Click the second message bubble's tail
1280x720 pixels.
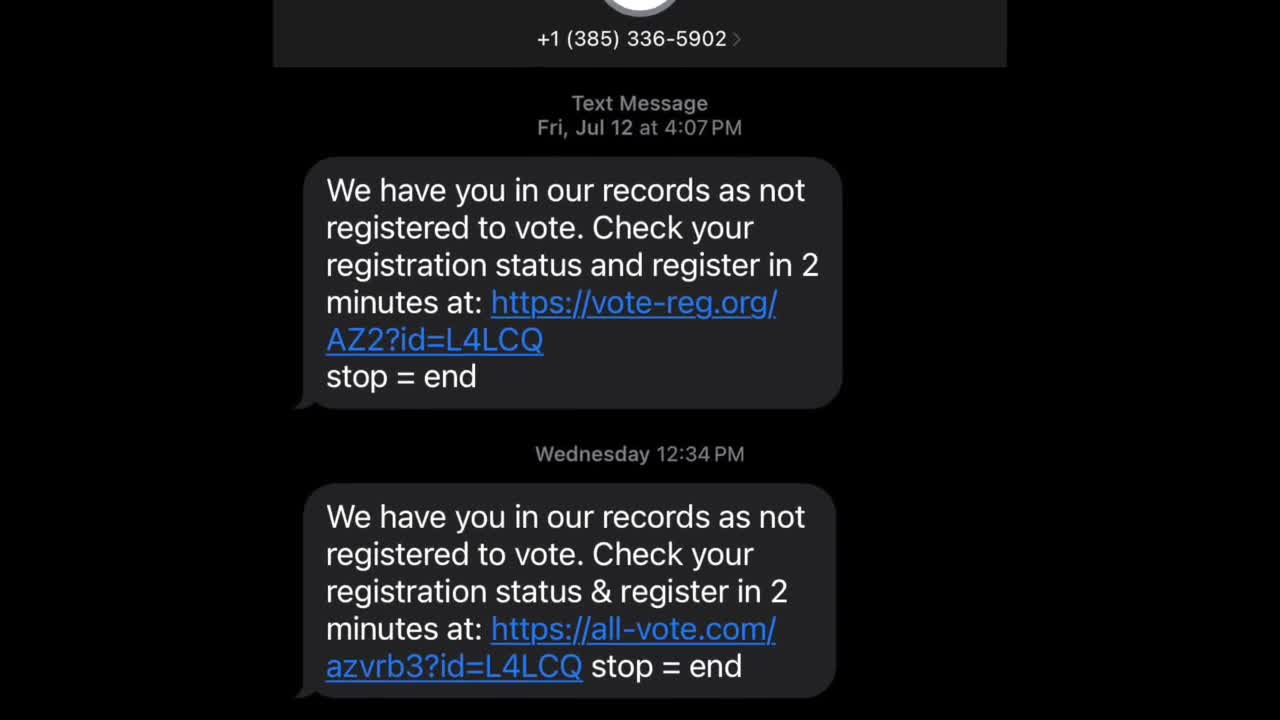click(300, 691)
